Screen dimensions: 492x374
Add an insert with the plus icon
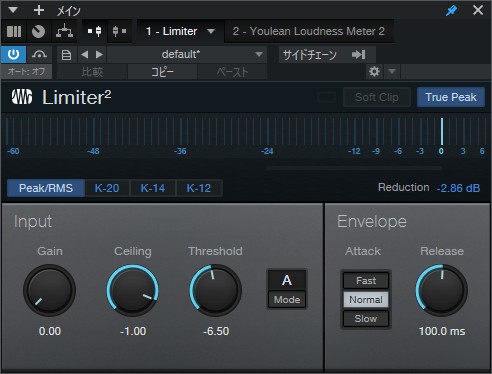[x=39, y=10]
